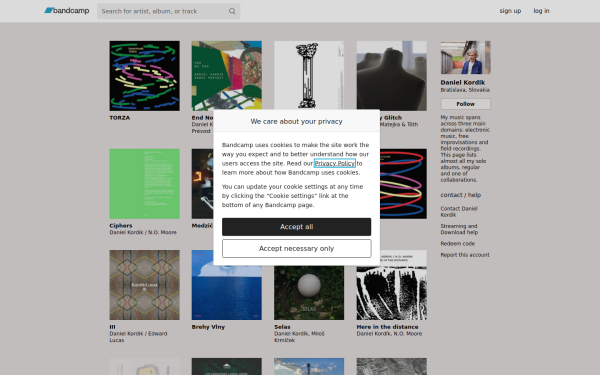Open the Brehy Vlny ocean cover

point(227,293)
